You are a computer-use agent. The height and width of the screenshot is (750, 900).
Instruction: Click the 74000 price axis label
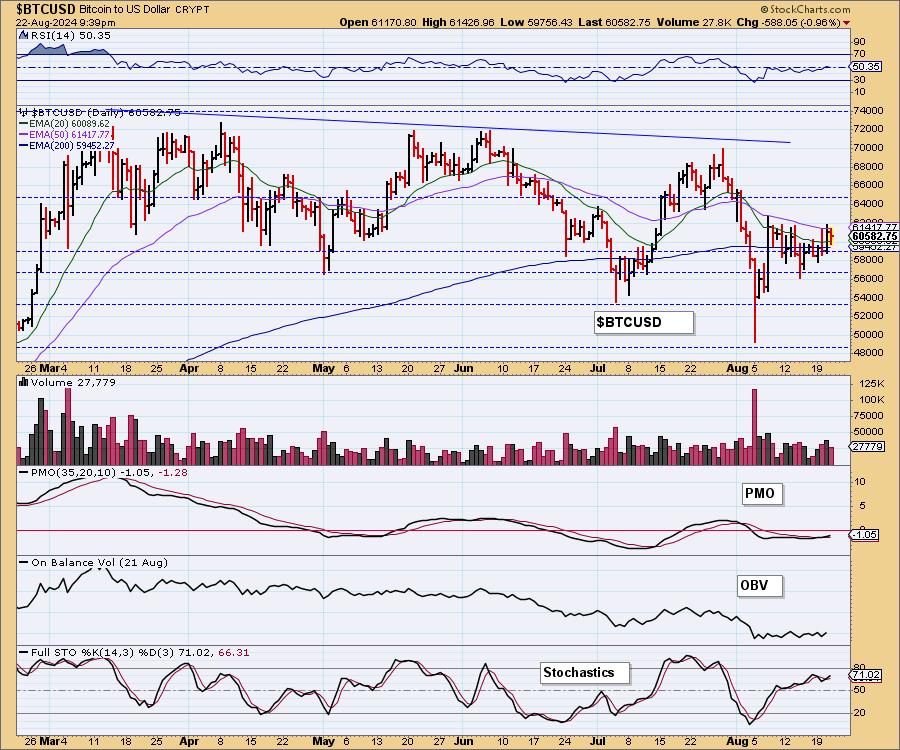pyautogui.click(x=868, y=110)
